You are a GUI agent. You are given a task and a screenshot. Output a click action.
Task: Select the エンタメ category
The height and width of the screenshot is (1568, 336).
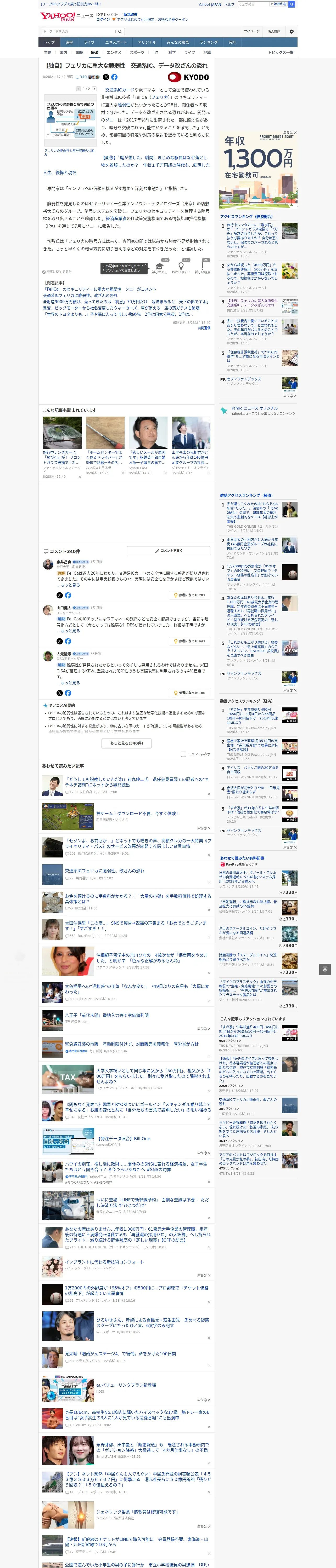pos(114,52)
